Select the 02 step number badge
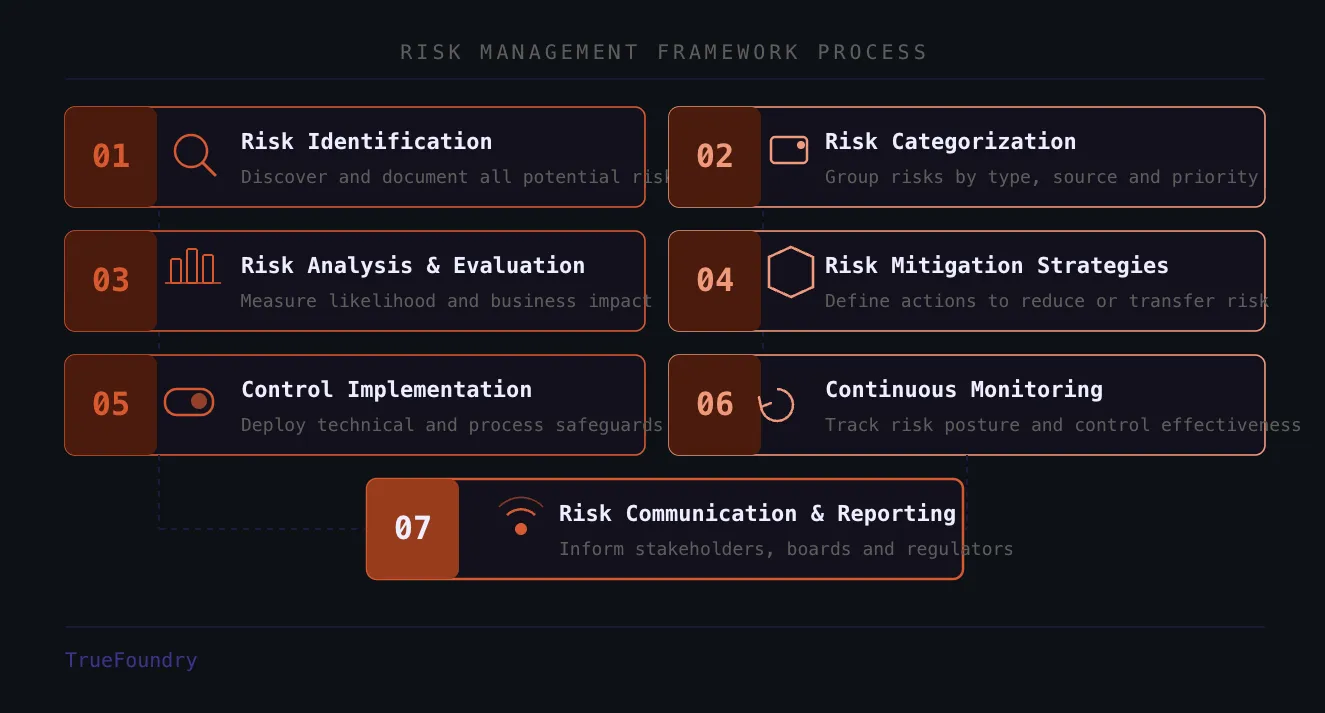Viewport: 1325px width, 713px height. click(x=715, y=157)
